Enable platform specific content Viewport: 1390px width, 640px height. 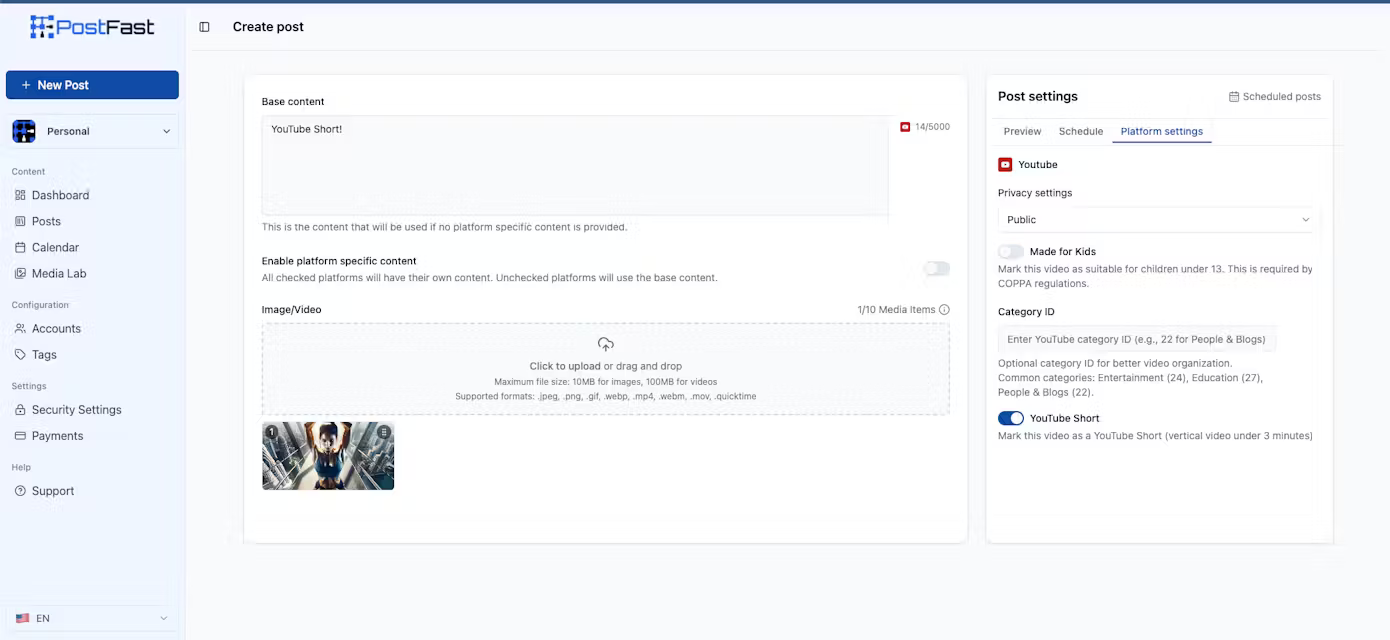coord(936,269)
